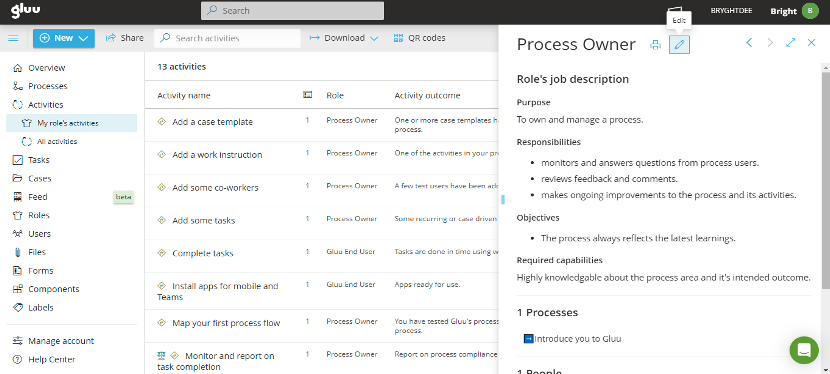Open Add a case template activity
Viewport: 830px width, 374px height.
tap(212, 122)
